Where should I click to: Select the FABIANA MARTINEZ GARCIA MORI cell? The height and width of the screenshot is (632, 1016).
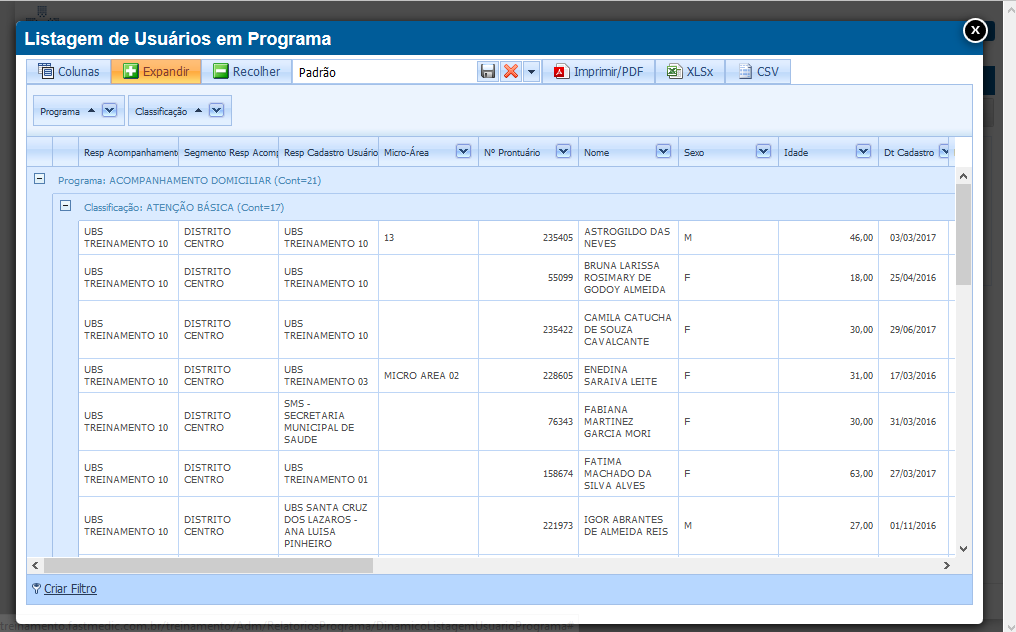pos(628,421)
